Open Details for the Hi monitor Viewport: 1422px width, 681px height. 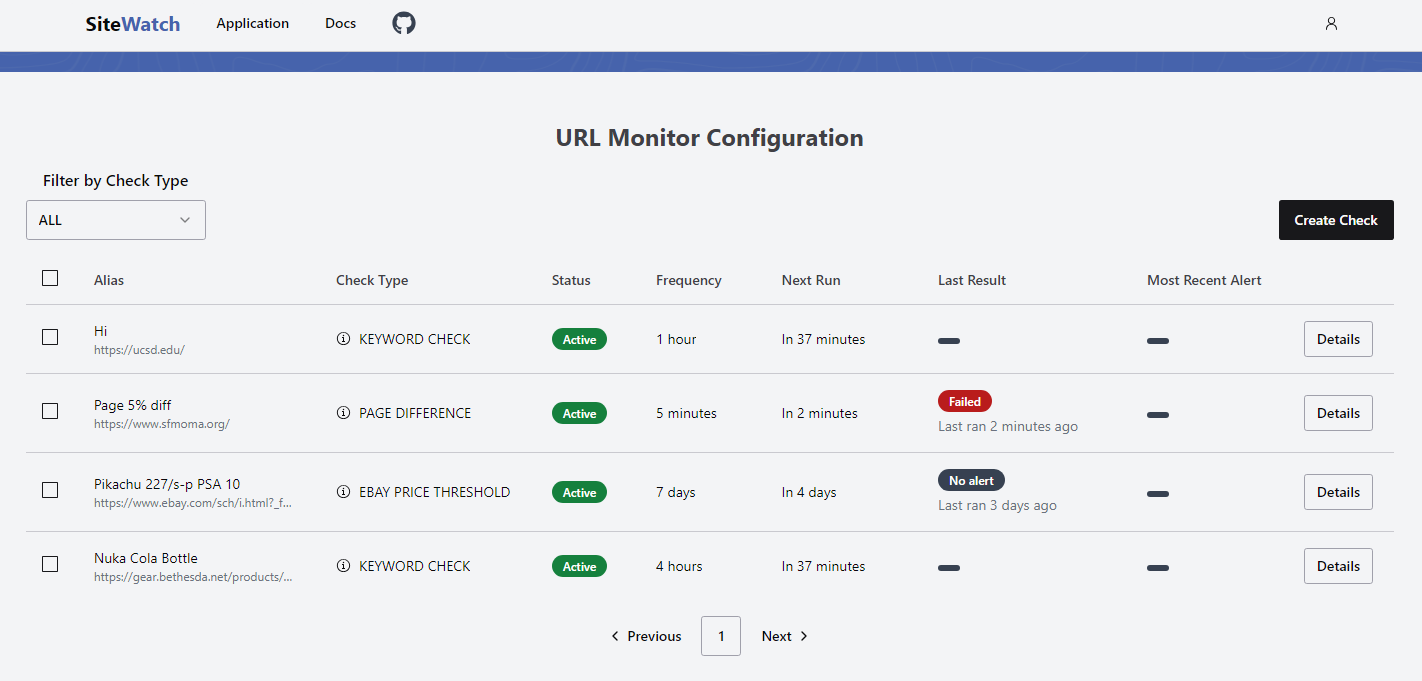tap(1337, 339)
